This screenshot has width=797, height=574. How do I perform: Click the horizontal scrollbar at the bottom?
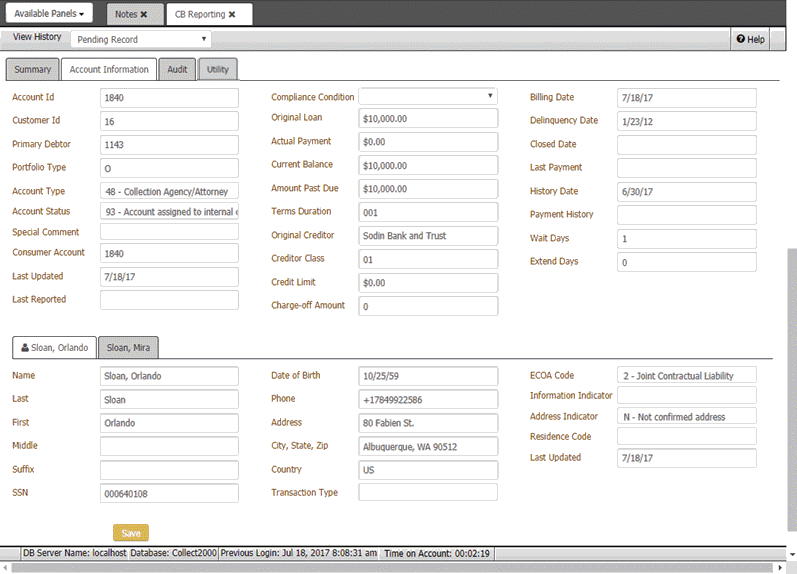[x=400, y=567]
